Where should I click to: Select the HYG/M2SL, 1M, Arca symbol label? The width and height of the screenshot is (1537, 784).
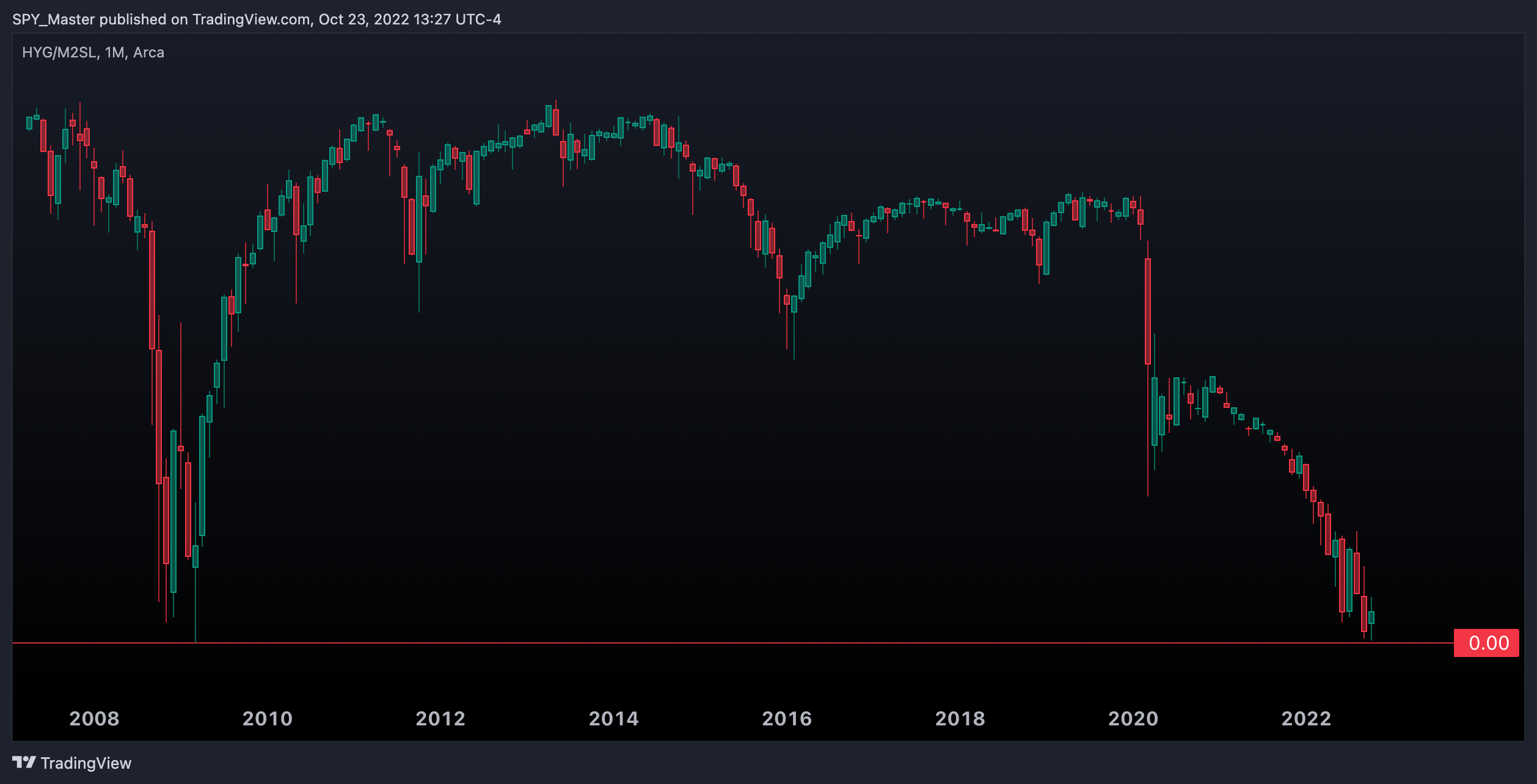pos(93,53)
